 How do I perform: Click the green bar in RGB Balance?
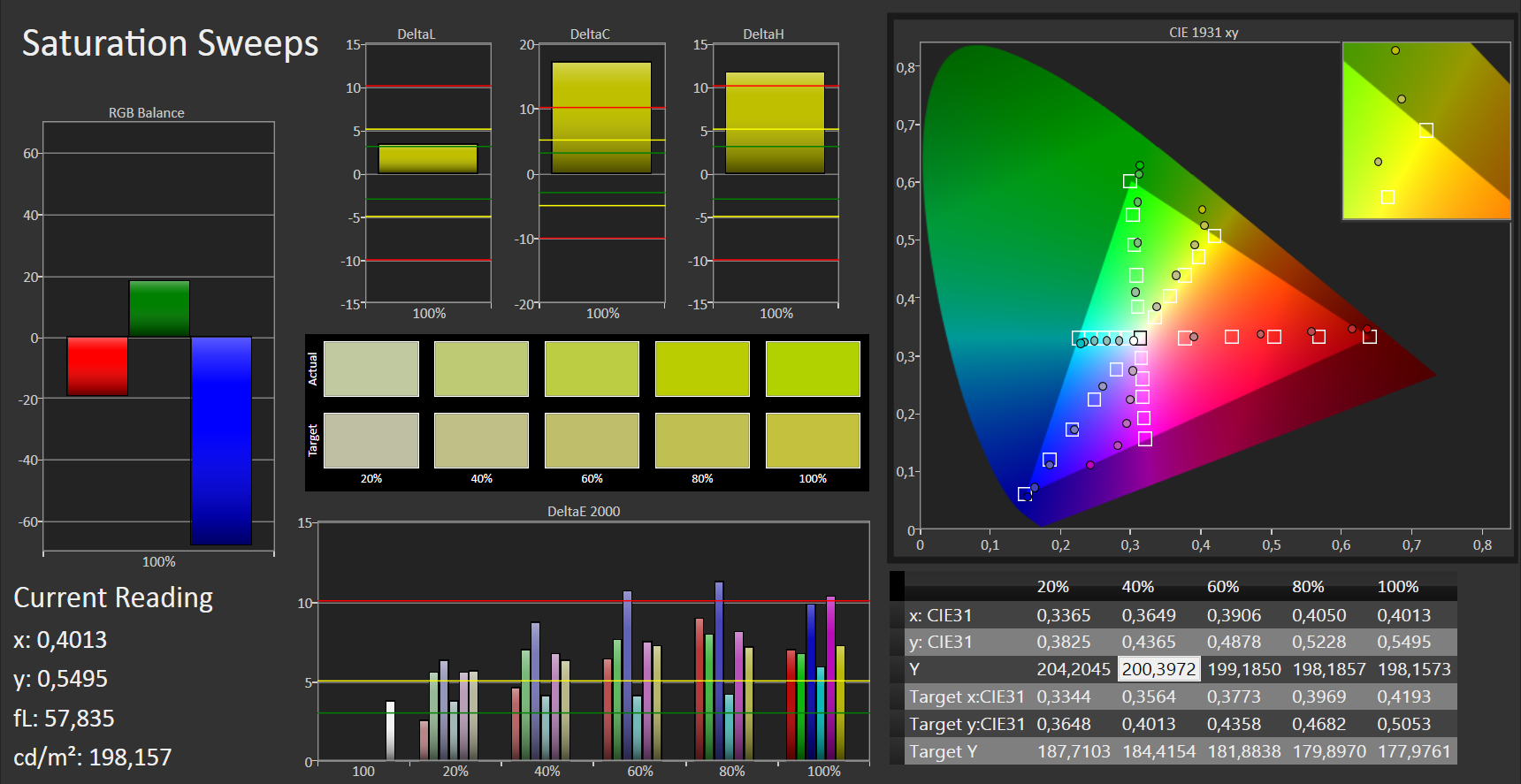point(159,308)
